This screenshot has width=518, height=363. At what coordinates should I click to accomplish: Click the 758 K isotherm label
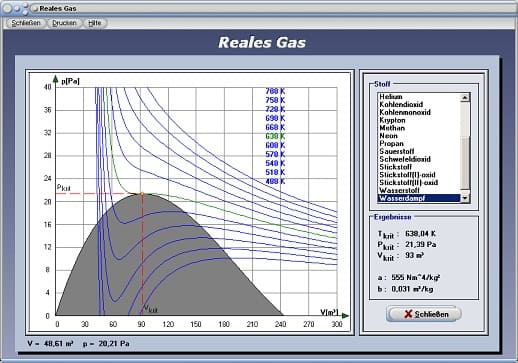click(x=275, y=100)
